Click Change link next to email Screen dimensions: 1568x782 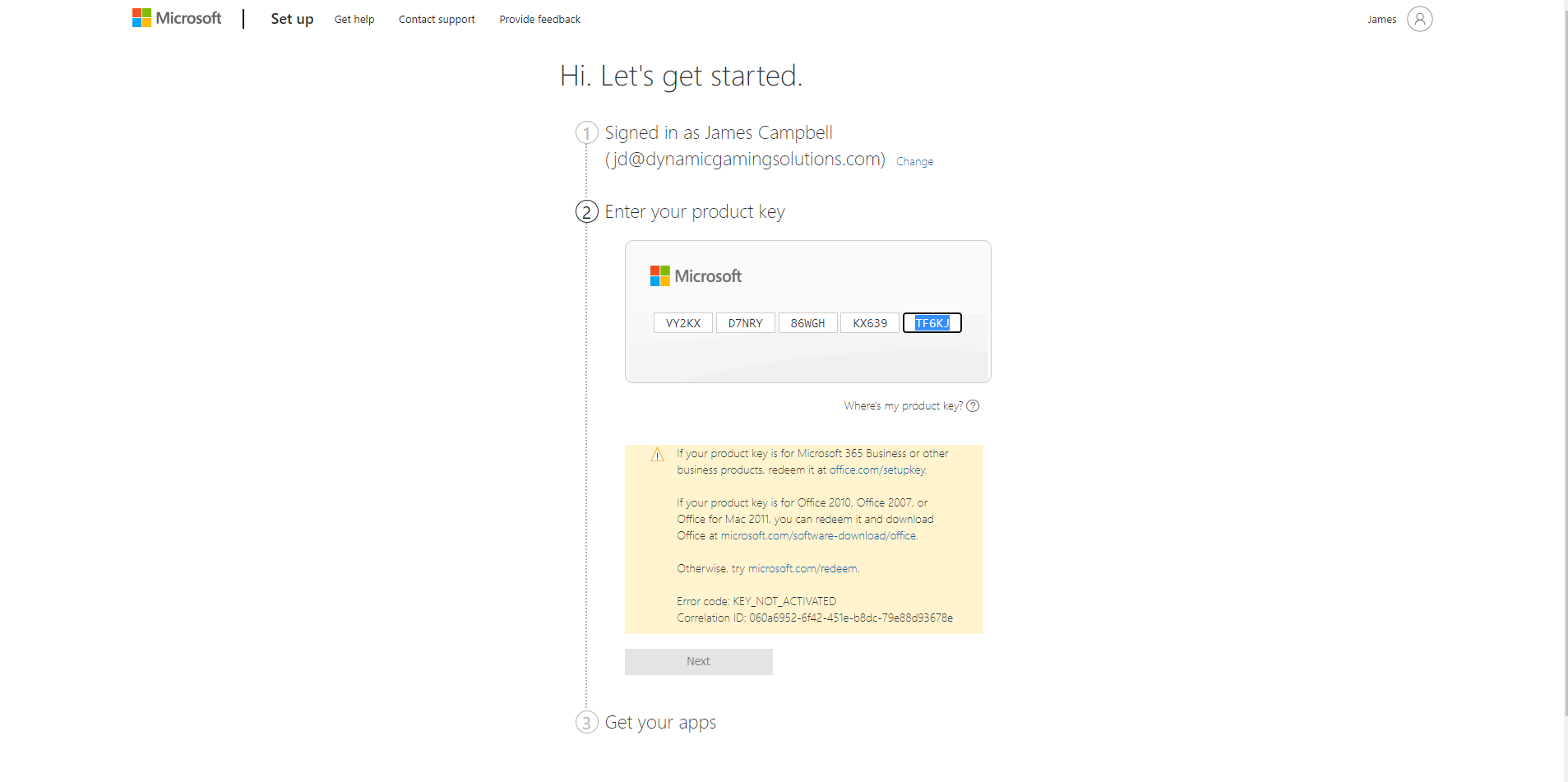point(914,162)
